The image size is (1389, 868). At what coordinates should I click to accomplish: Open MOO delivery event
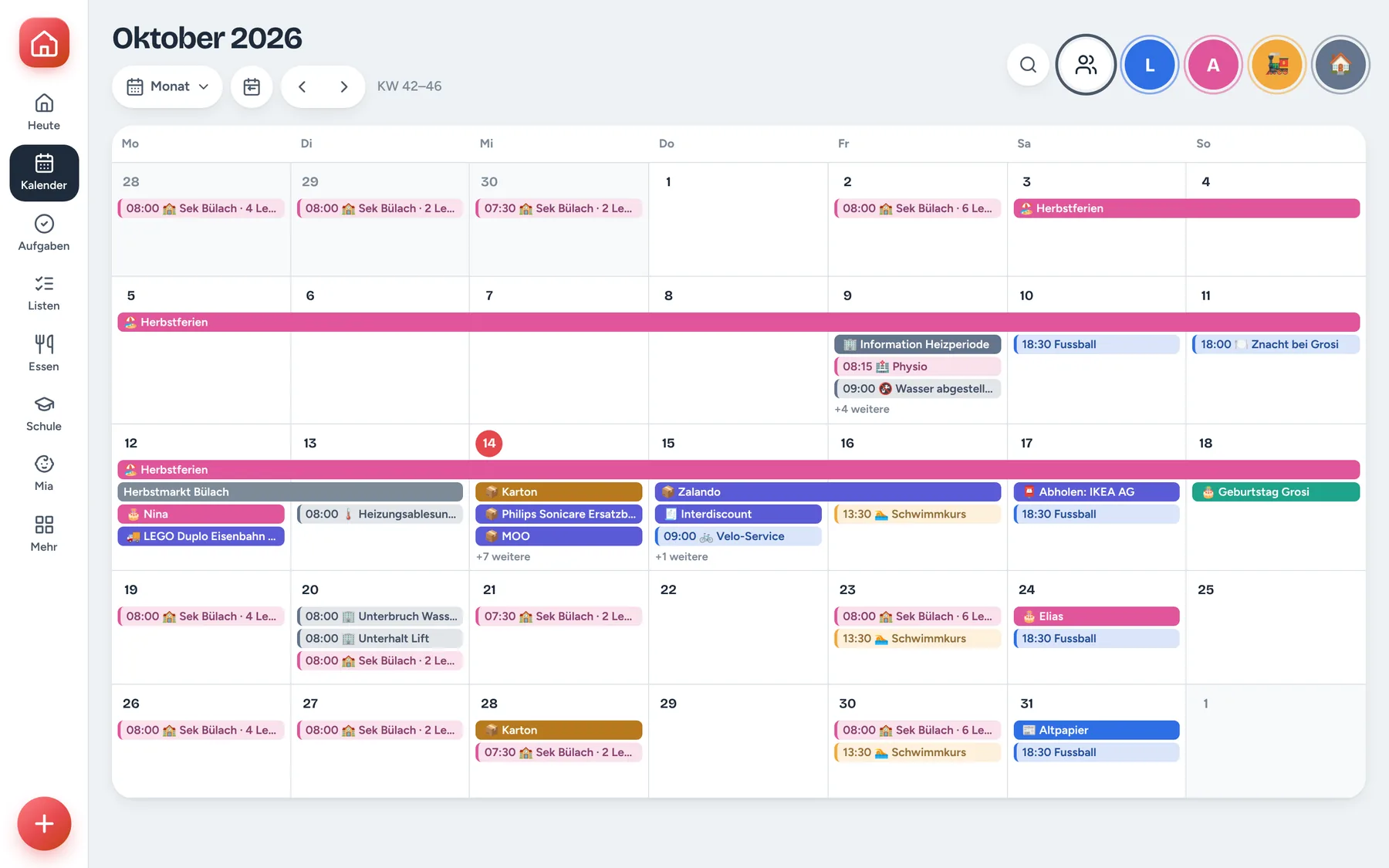pyautogui.click(x=559, y=536)
